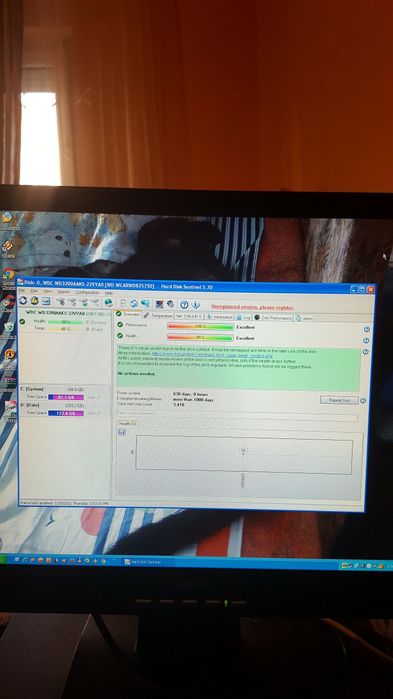Click the green status message box
The width and height of the screenshot is (393, 699).
click(x=238, y=369)
